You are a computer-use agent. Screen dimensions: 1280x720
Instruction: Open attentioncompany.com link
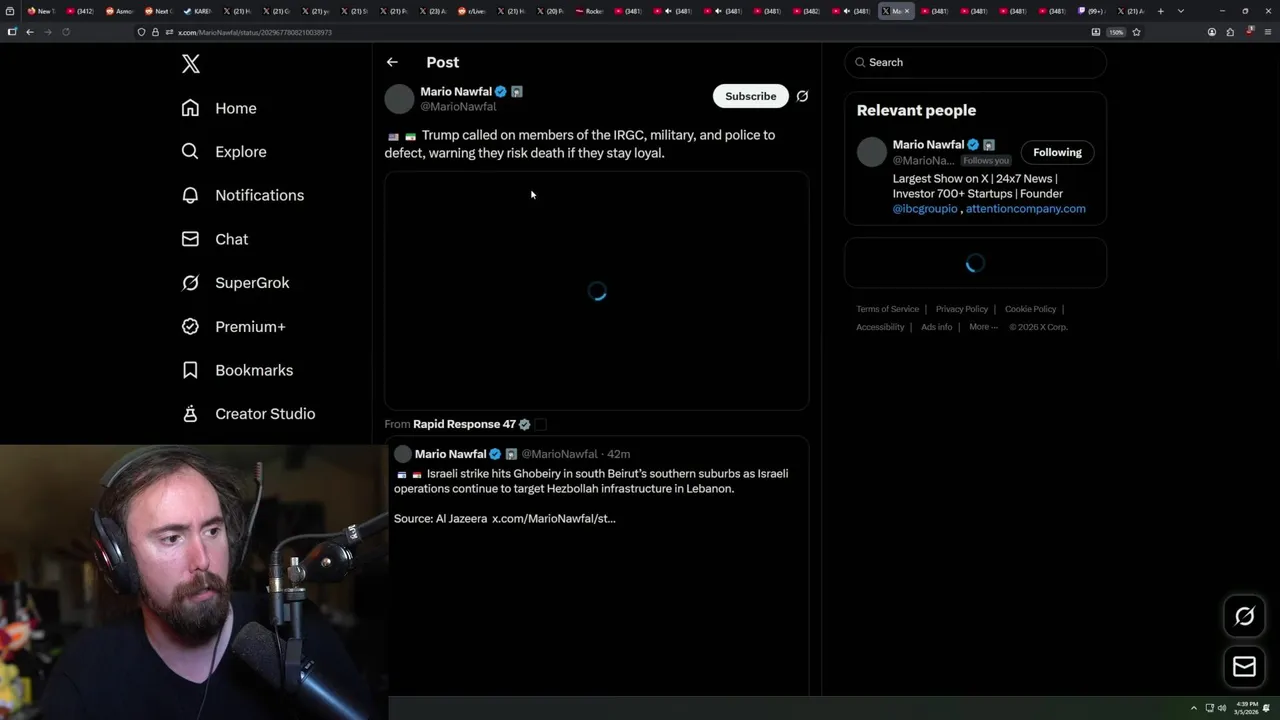pos(1025,209)
